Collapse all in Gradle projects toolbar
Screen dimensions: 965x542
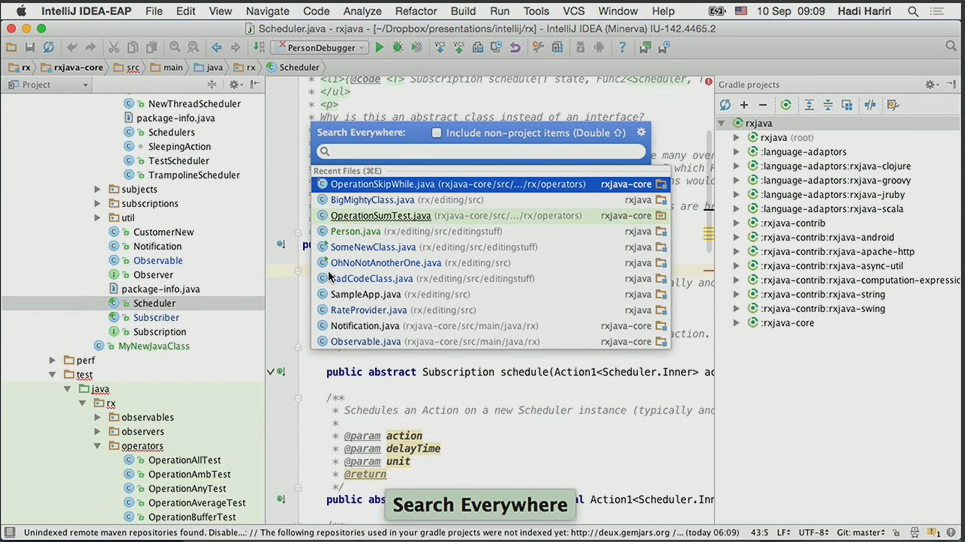pos(828,105)
